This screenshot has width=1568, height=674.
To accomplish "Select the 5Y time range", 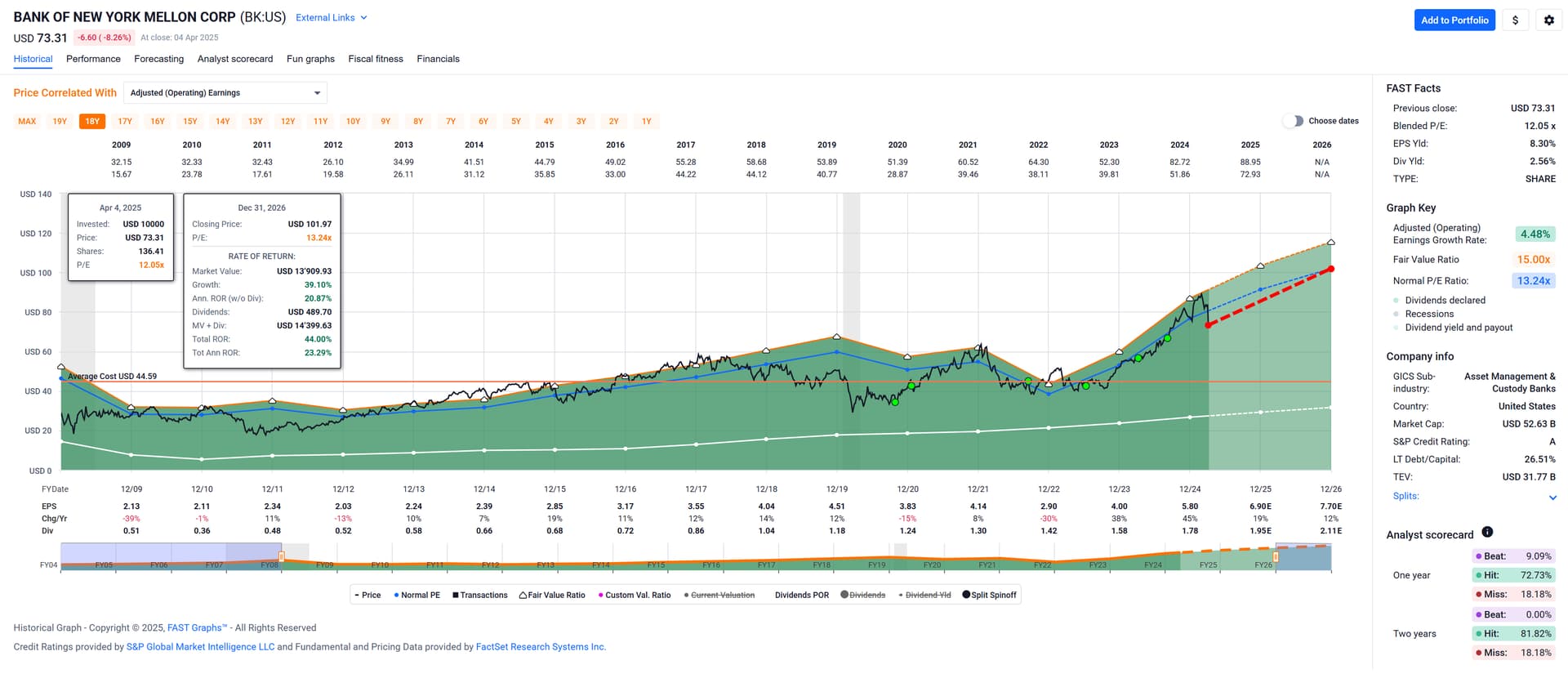I will pyautogui.click(x=516, y=121).
